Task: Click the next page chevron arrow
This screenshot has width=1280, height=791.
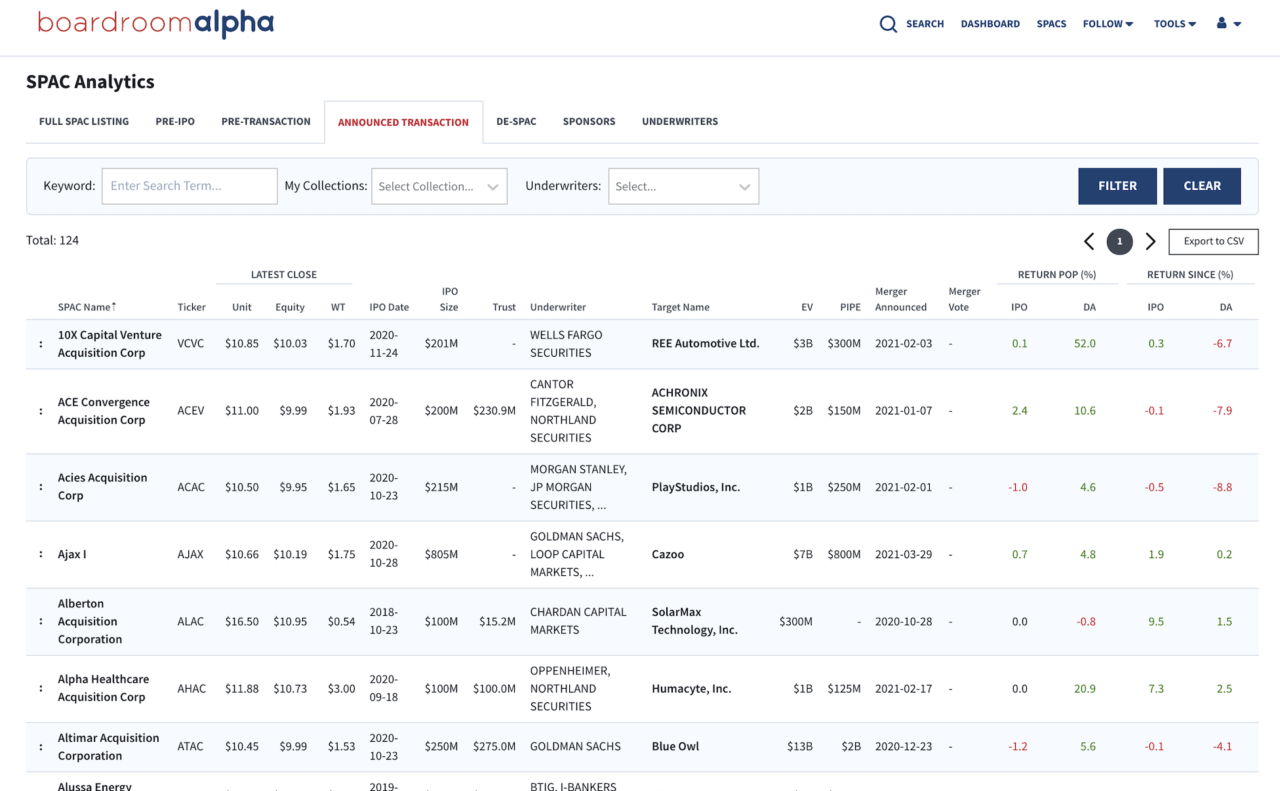Action: tap(1150, 241)
